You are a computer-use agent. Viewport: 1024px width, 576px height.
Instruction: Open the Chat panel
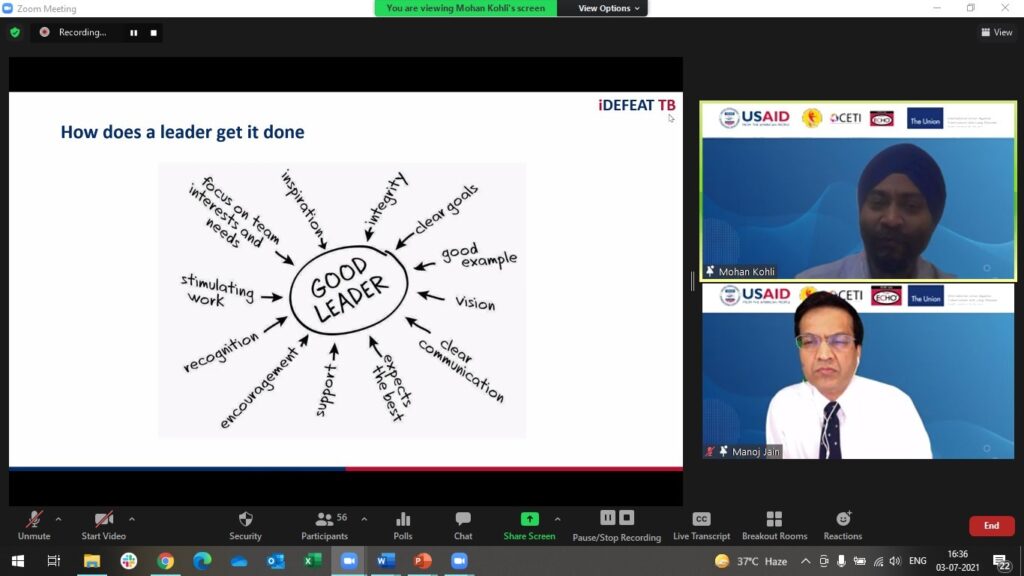463,520
